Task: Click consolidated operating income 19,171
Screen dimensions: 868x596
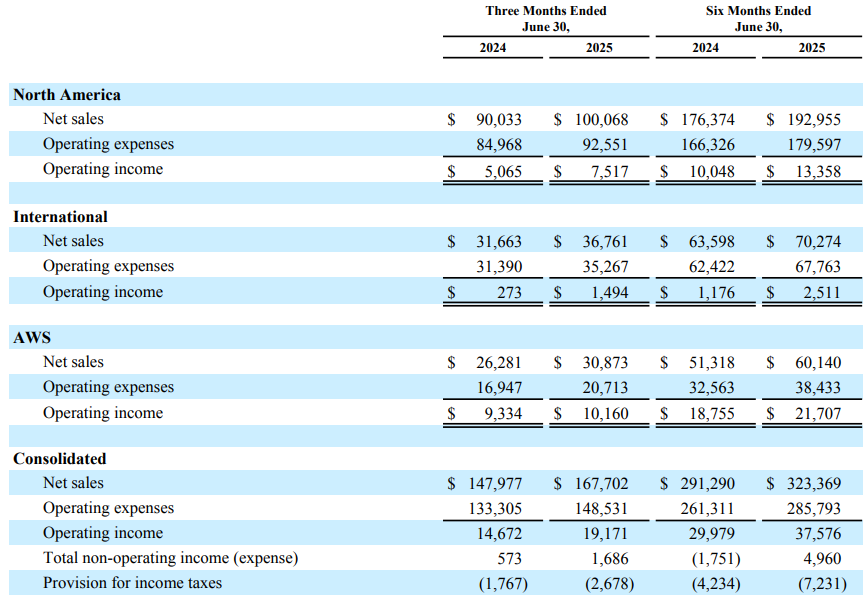Action: 605,533
